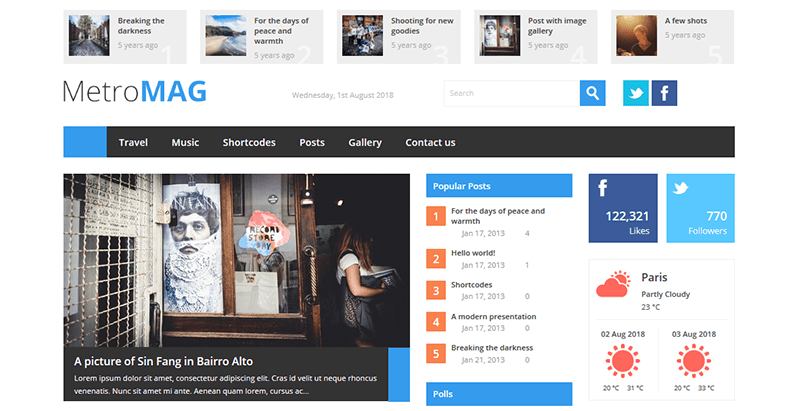Viewport: 800px width, 411px height.
Task: Open top-strip link 'Post with image gallery'
Action: 557,26
